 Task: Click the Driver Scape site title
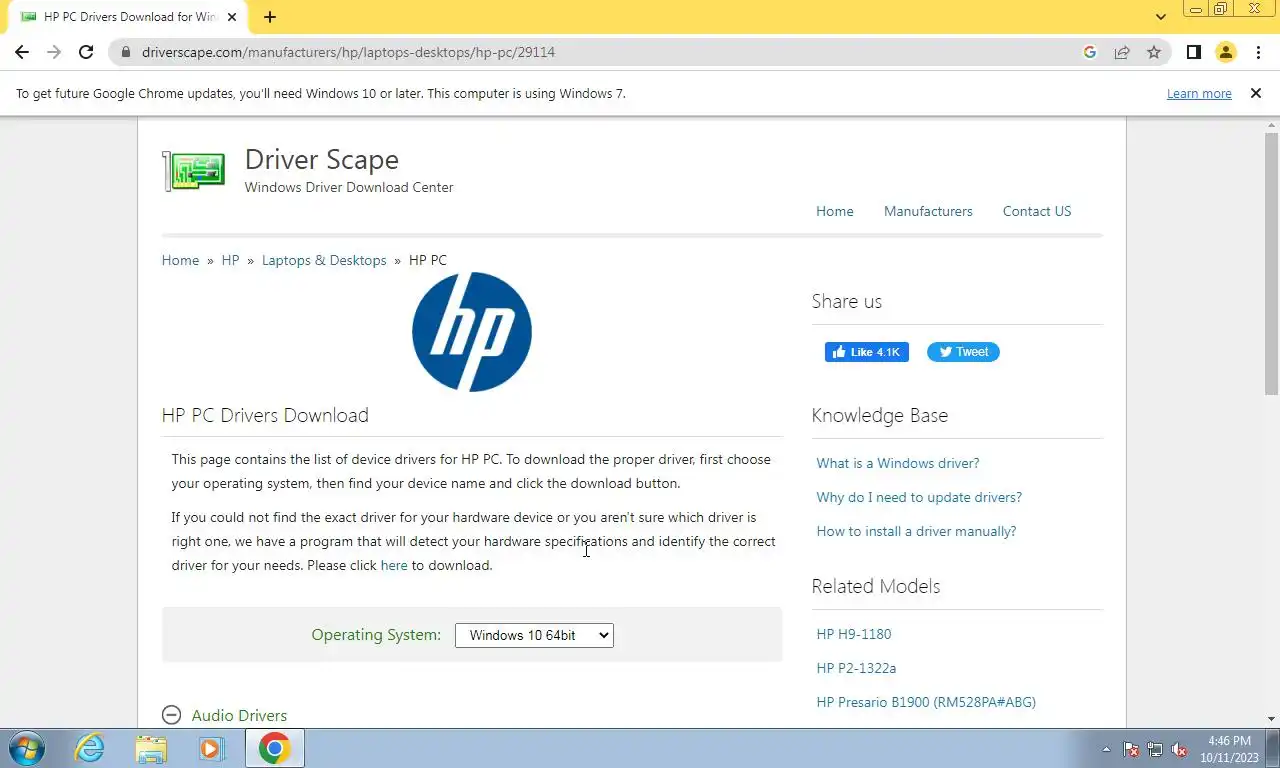322,159
